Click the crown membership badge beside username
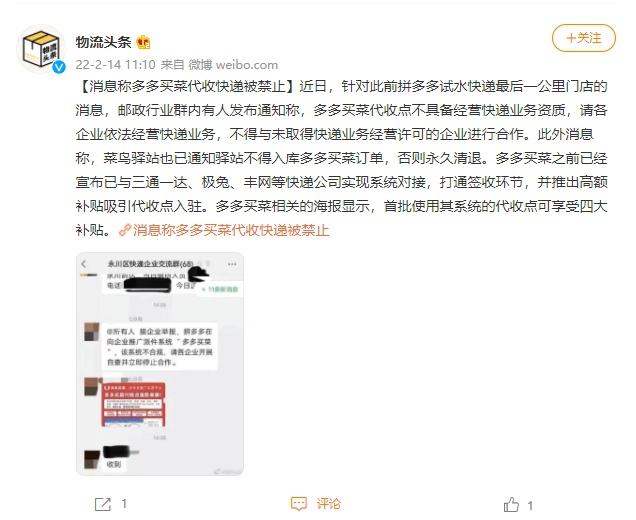This screenshot has height=520, width=636. click(143, 42)
